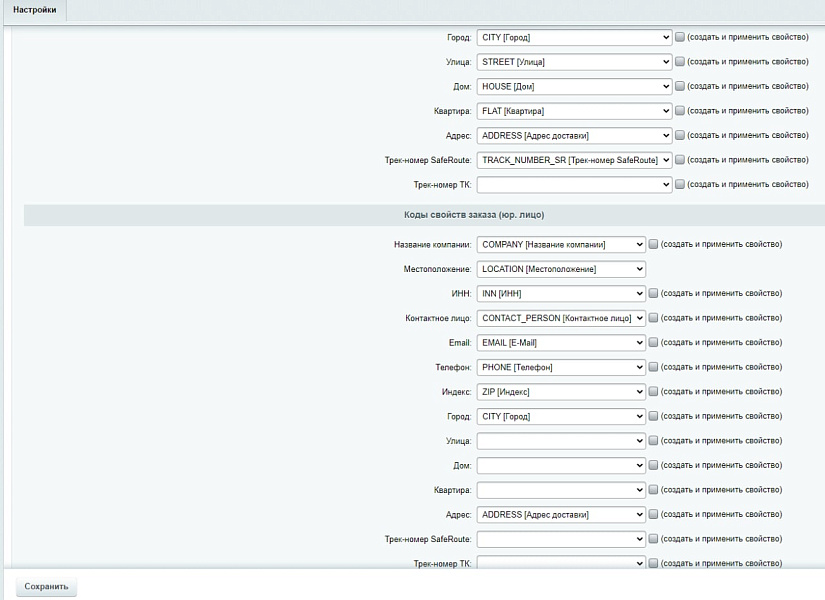Open the FLAT [Квартира] dropdown
The width and height of the screenshot is (825, 600).
(x=574, y=111)
